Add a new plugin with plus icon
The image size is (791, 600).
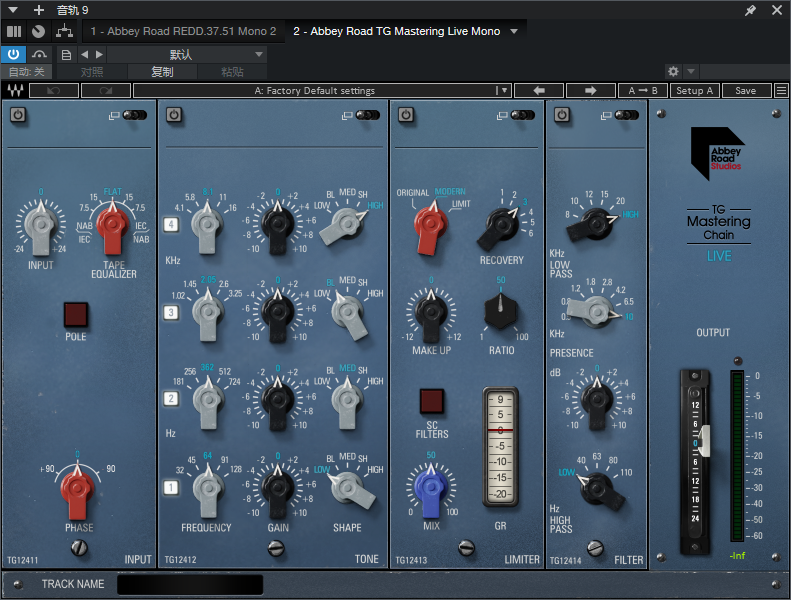(39, 10)
